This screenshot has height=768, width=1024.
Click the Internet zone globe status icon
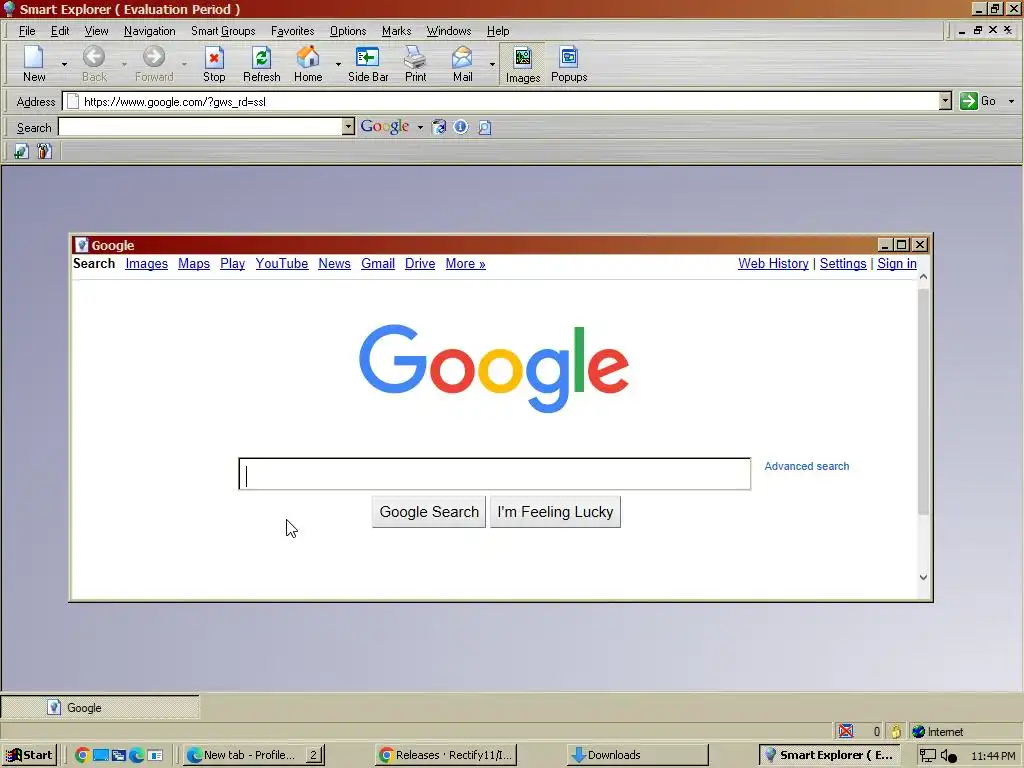(x=918, y=731)
